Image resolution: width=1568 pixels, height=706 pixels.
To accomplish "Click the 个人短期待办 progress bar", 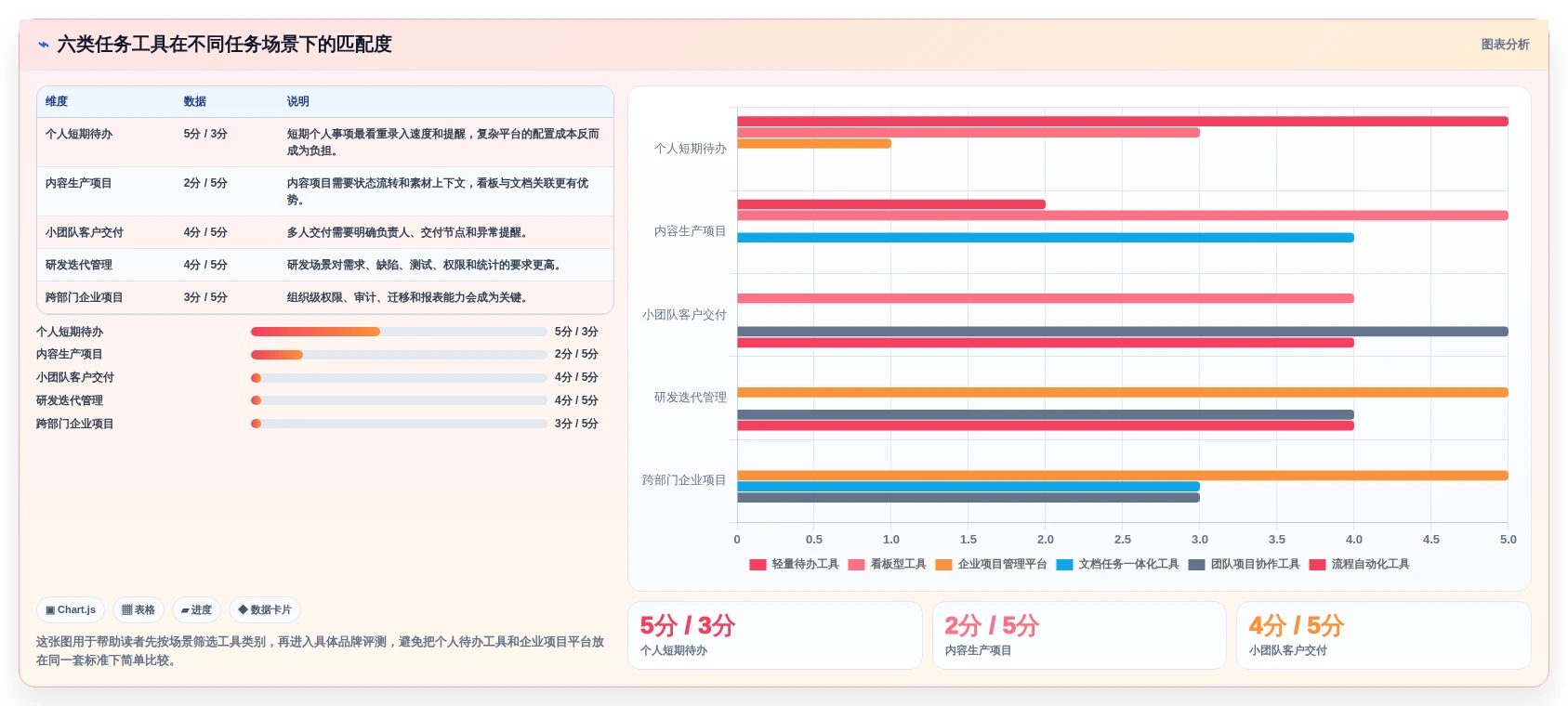I will click(x=399, y=332).
